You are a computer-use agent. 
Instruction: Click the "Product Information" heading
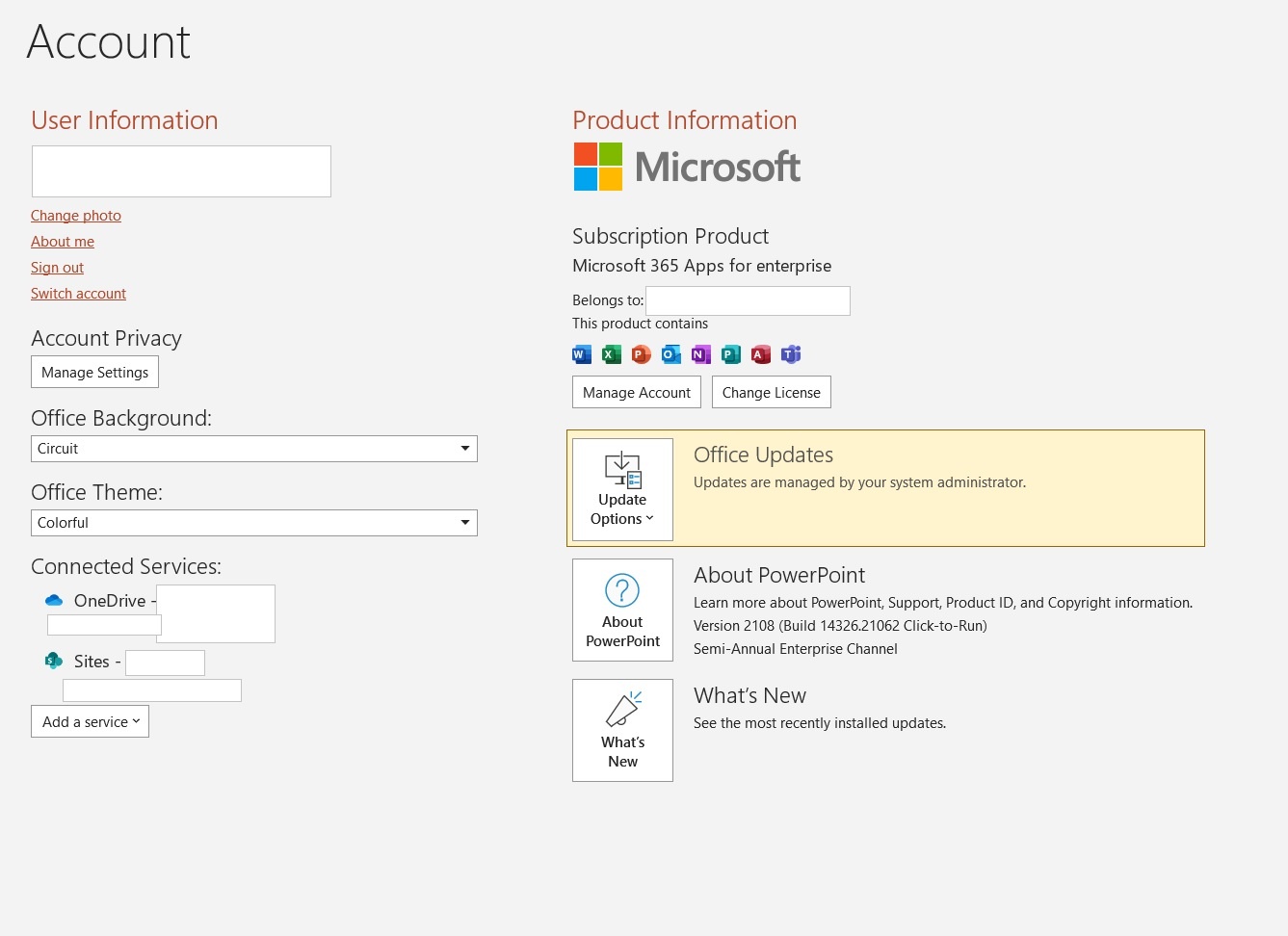(685, 120)
